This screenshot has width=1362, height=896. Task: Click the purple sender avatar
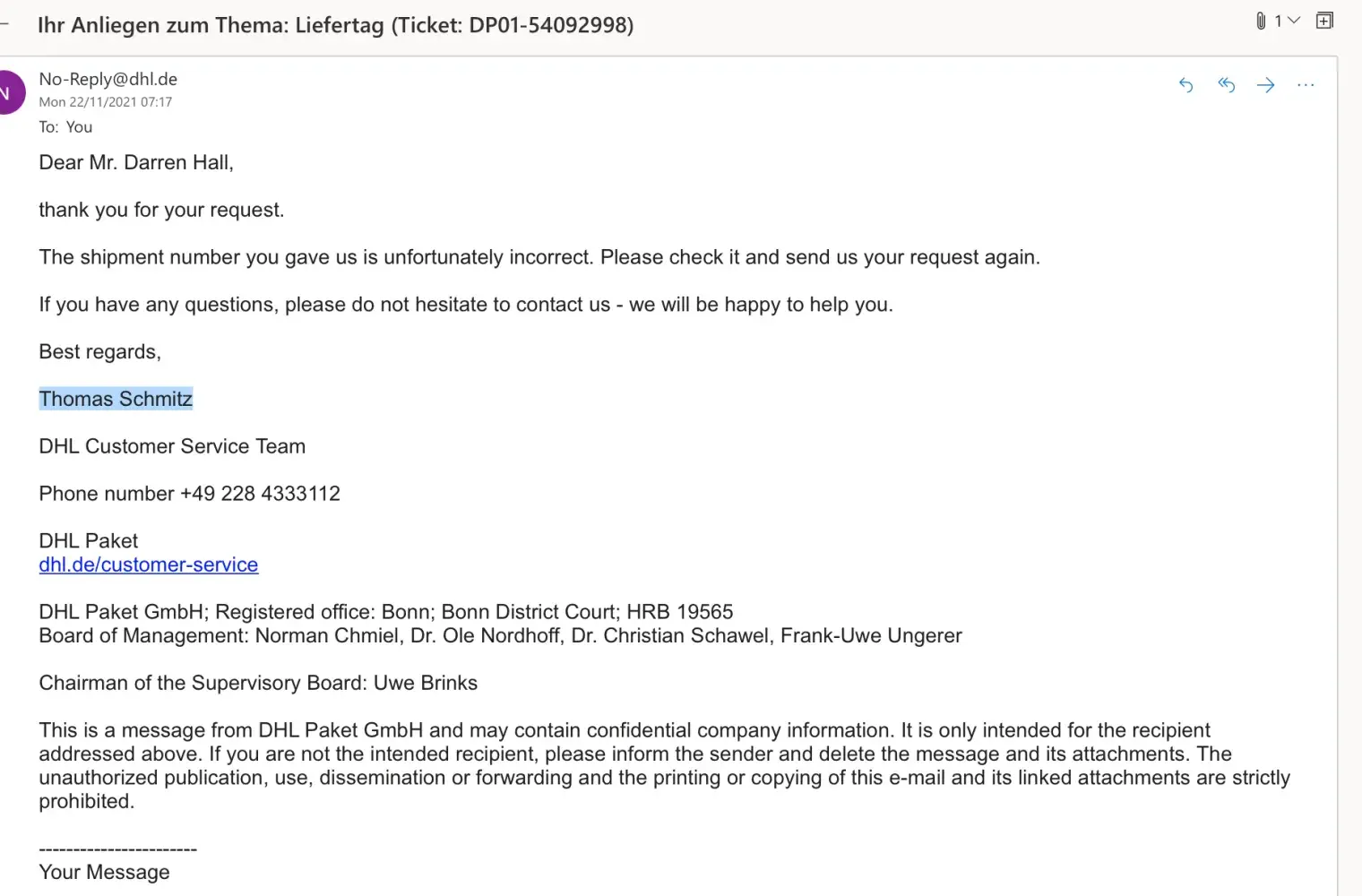click(x=9, y=92)
